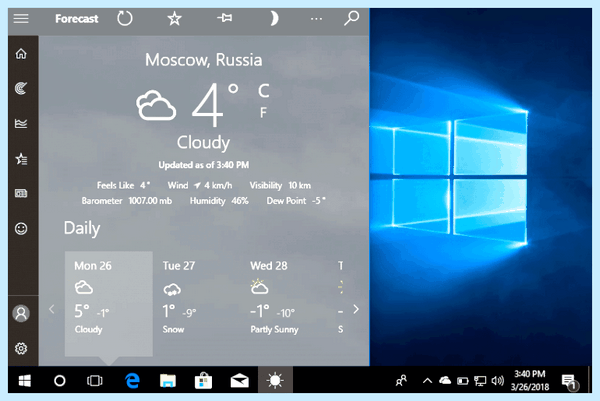
Task: Open the hamburger navigation menu
Action: coord(21,18)
